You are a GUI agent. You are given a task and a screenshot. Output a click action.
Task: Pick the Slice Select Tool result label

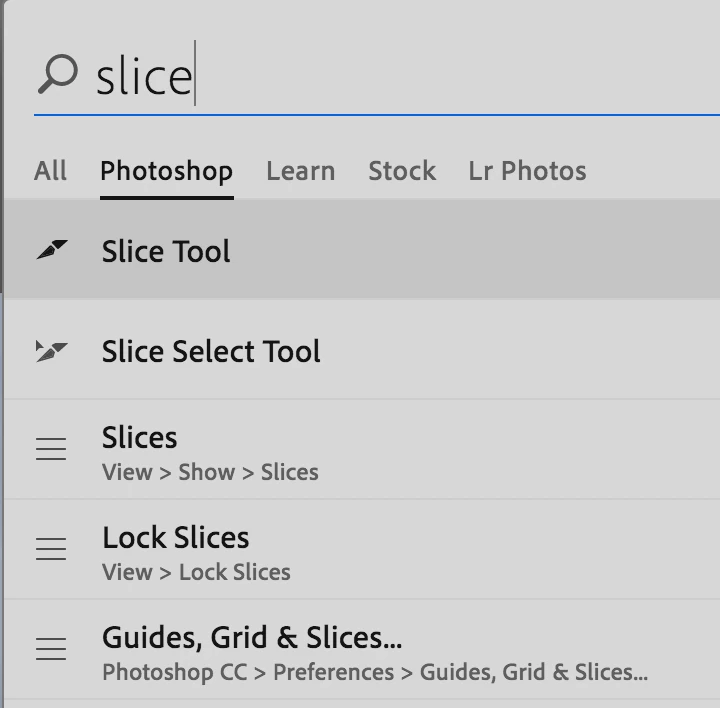click(211, 351)
